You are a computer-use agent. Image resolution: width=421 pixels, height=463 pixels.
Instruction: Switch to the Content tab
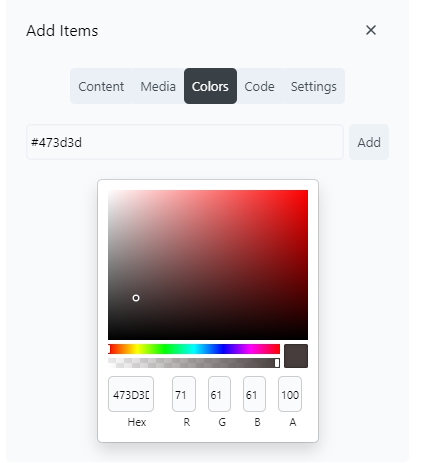coord(101,86)
